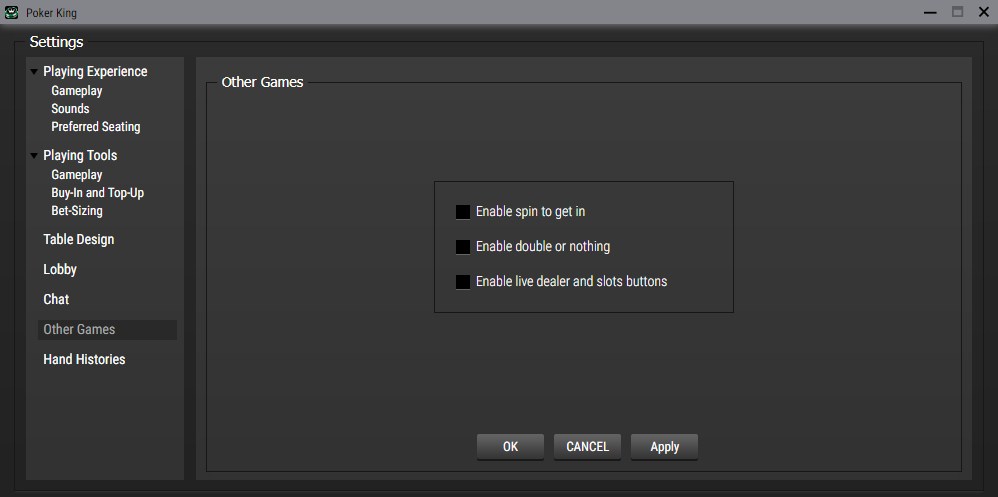Viewport: 998px width, 497px height.
Task: Tick the Enable double or nothing checkbox
Action: 463,247
